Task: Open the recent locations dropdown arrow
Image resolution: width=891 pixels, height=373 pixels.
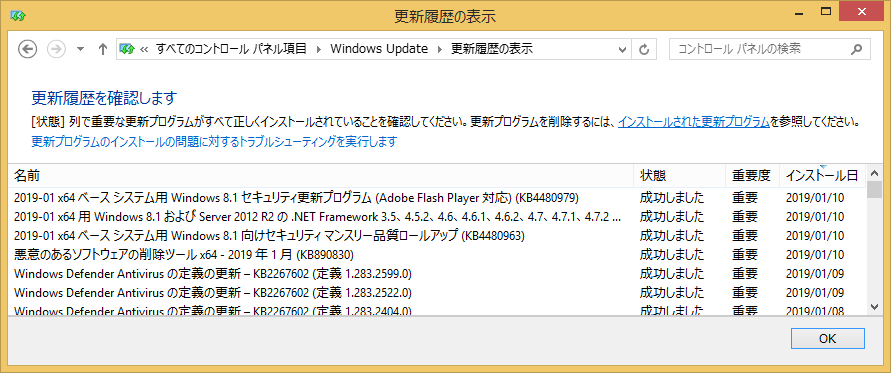Action: point(80,49)
